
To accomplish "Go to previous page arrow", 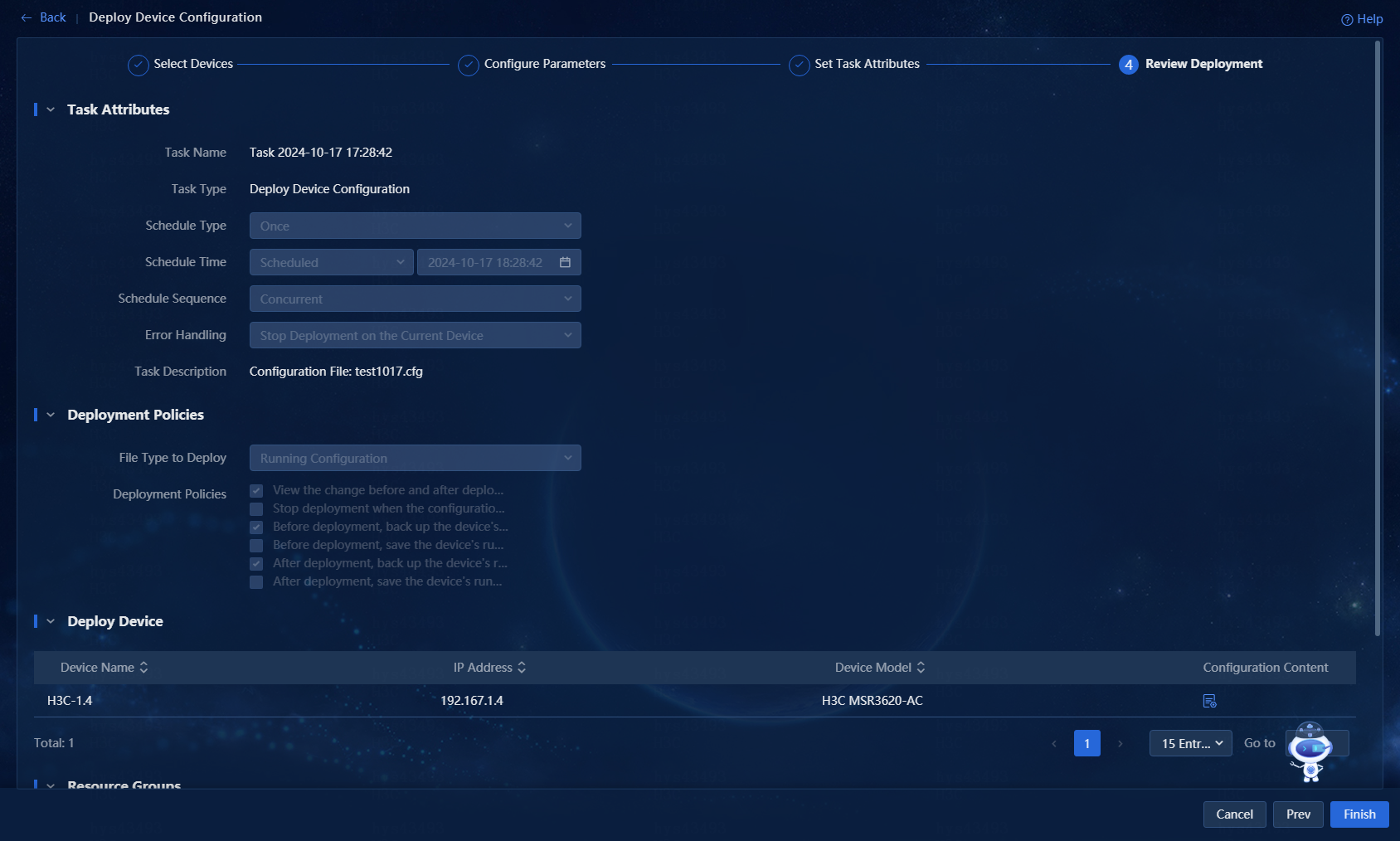I will pyautogui.click(x=1054, y=743).
